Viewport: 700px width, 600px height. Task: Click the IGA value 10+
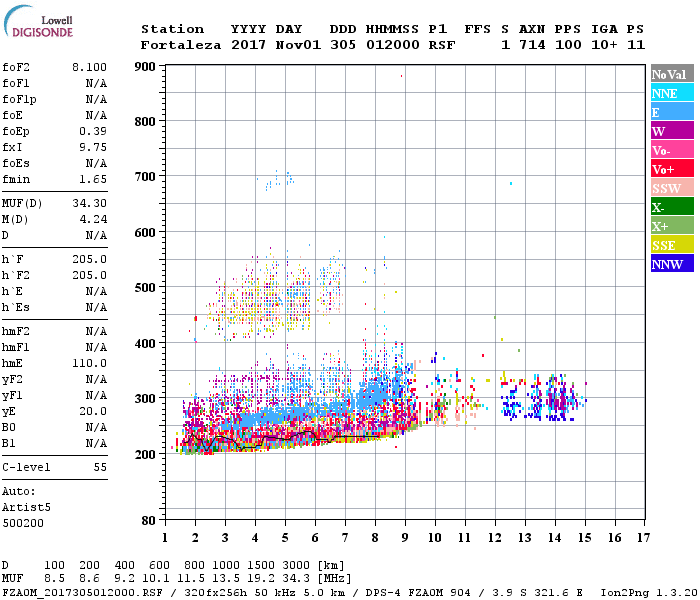click(604, 45)
